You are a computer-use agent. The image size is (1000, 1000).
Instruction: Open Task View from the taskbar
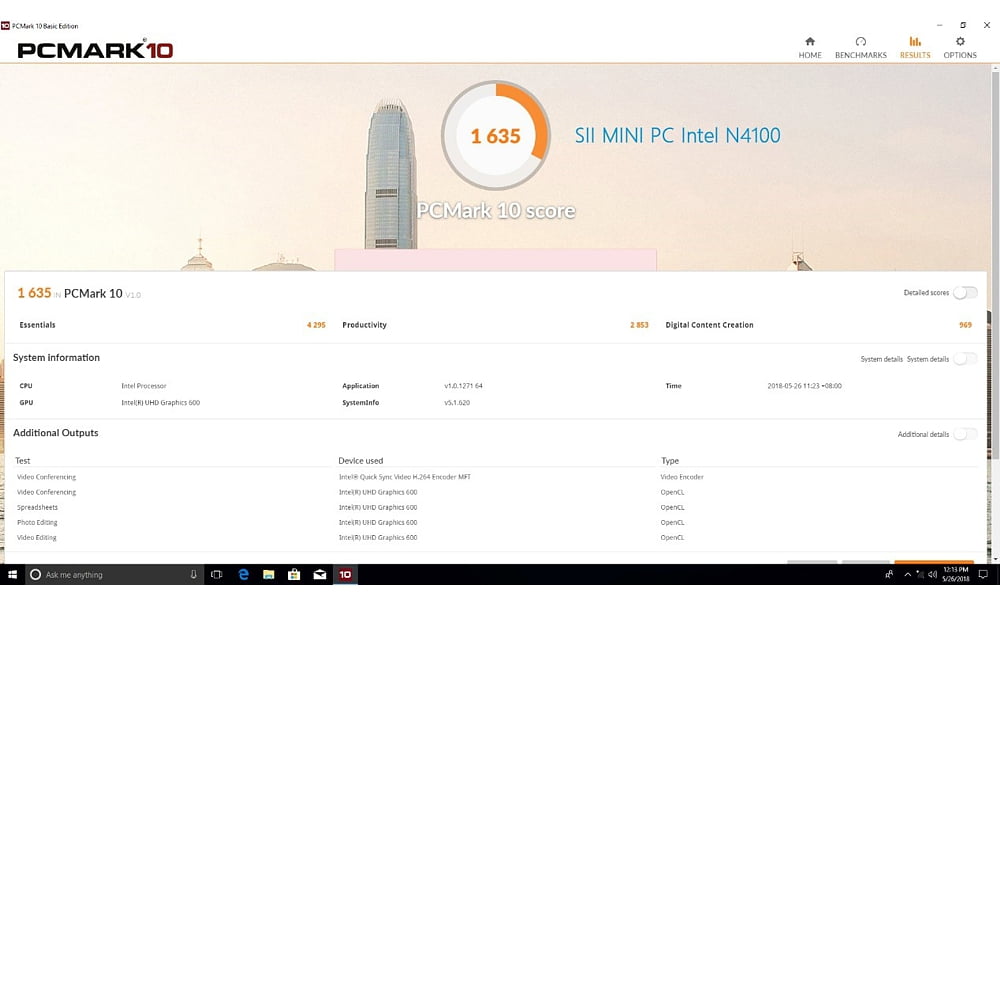click(x=217, y=575)
